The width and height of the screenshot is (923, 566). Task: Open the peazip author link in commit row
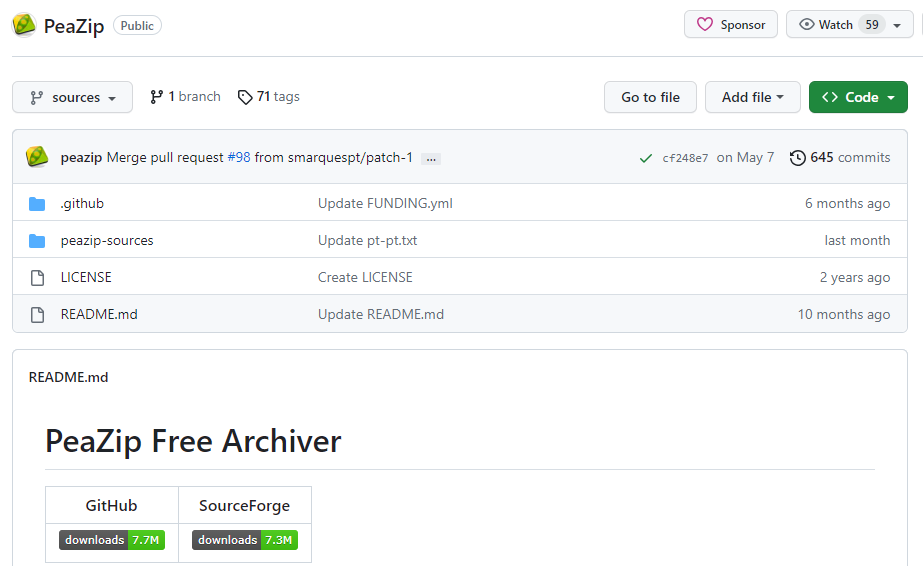point(81,158)
